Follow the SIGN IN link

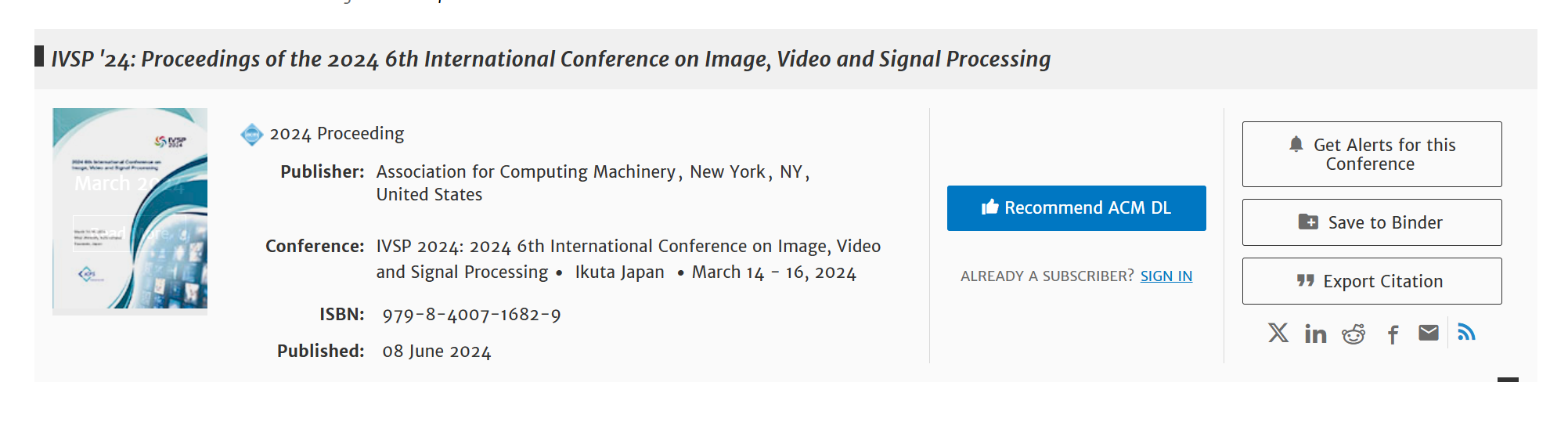click(1166, 276)
